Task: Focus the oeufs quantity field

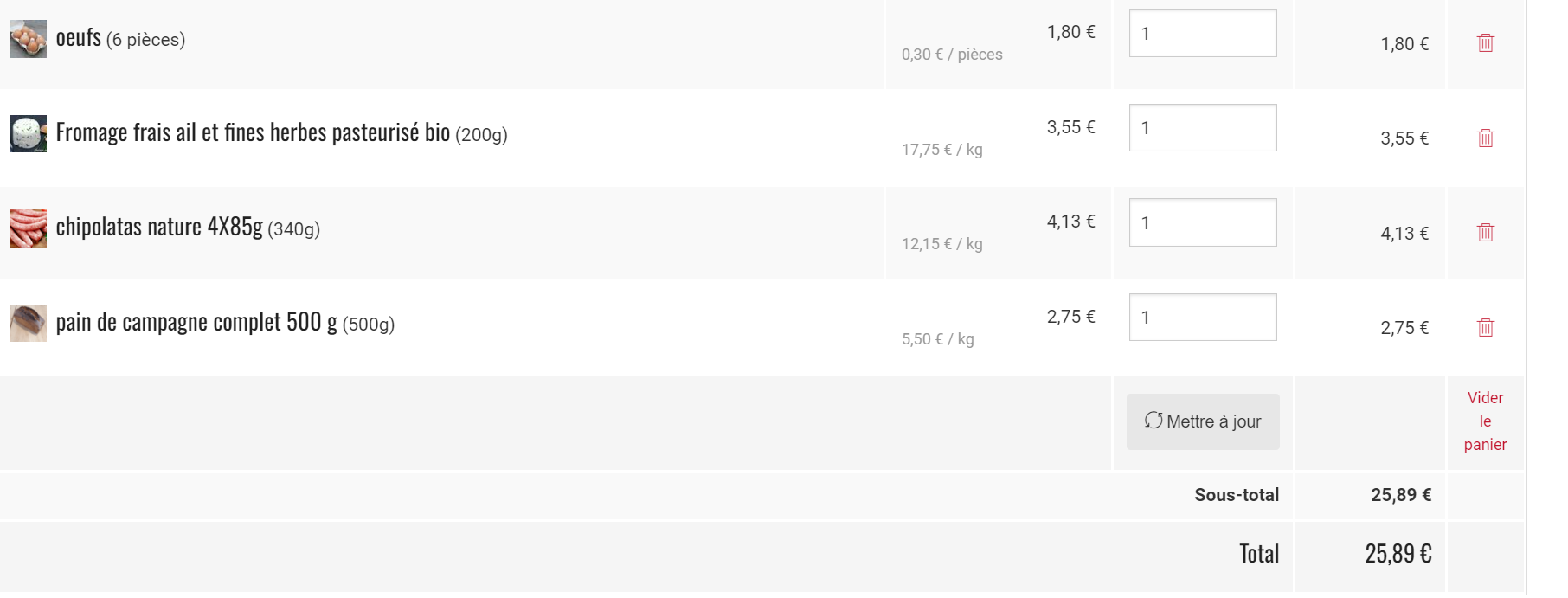Action: pyautogui.click(x=1202, y=34)
